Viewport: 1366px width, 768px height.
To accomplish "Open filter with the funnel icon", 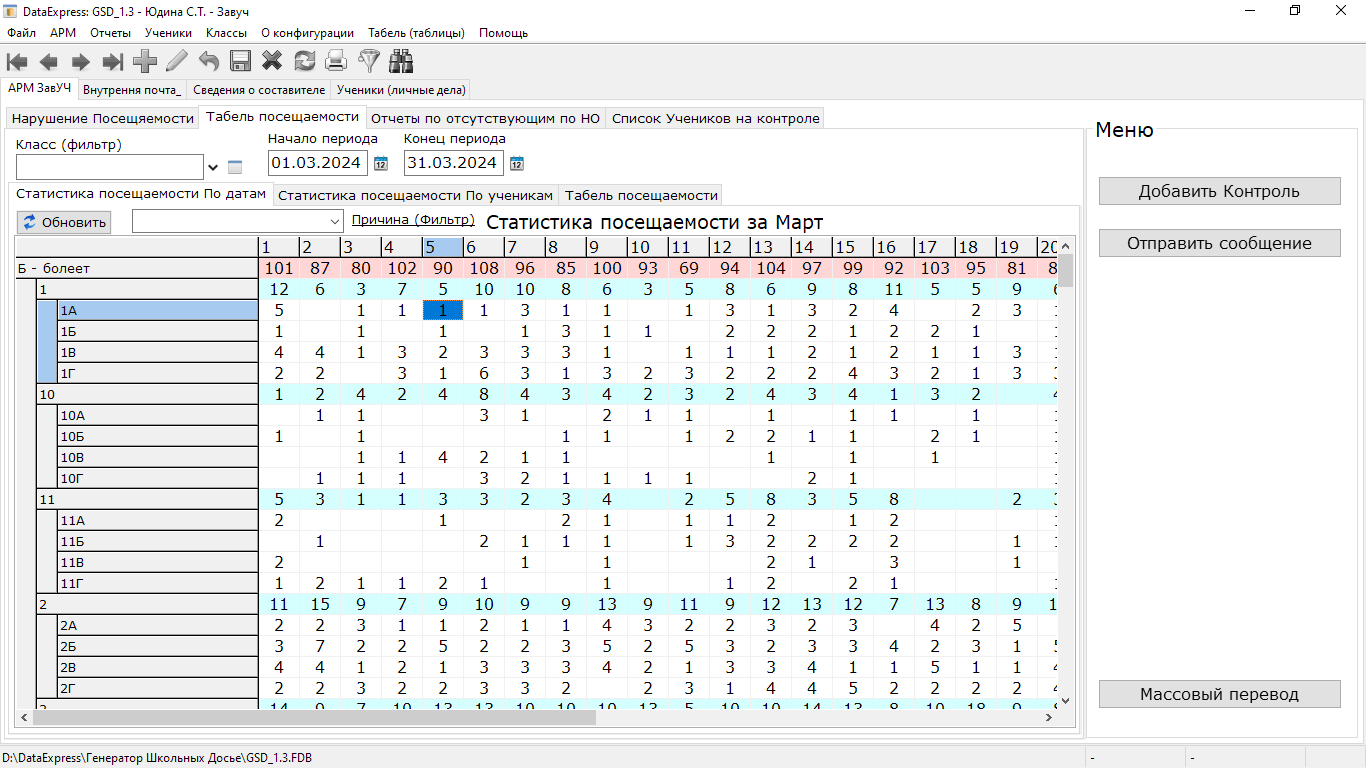I will tap(369, 62).
